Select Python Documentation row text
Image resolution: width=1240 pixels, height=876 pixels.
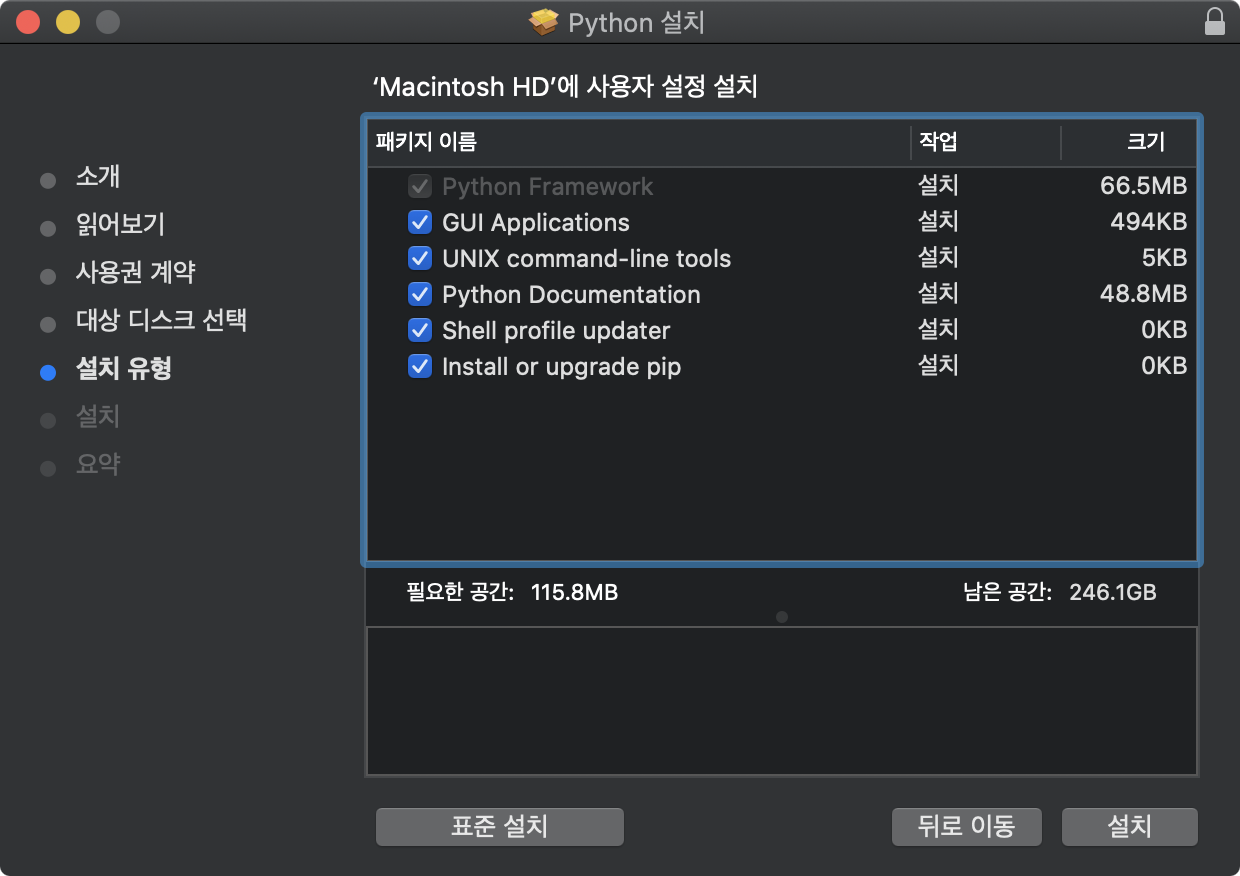coord(571,294)
